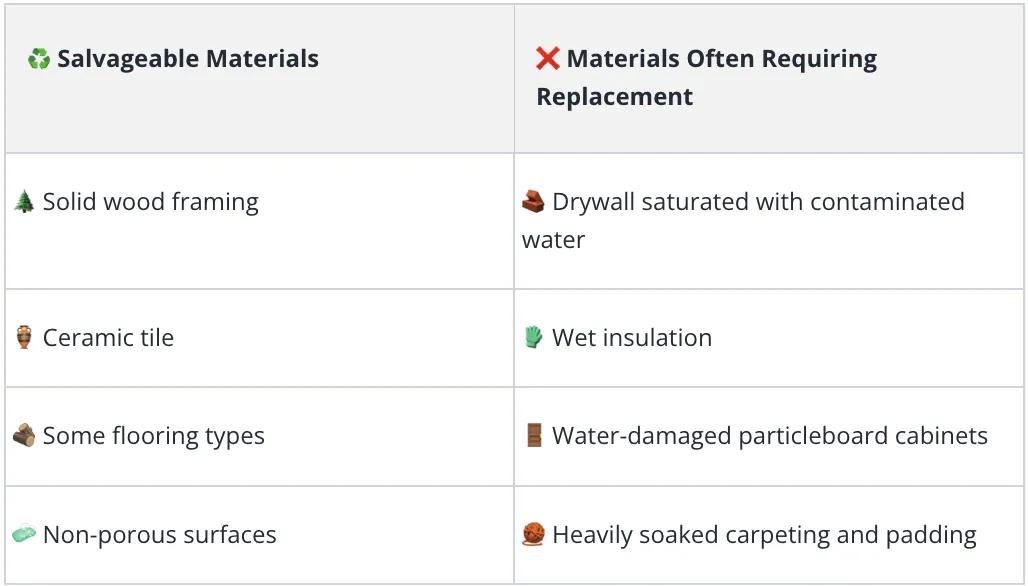Viewport: 1028px width, 586px height.
Task: Click the Non-porous surfaces text
Action: coord(160,536)
